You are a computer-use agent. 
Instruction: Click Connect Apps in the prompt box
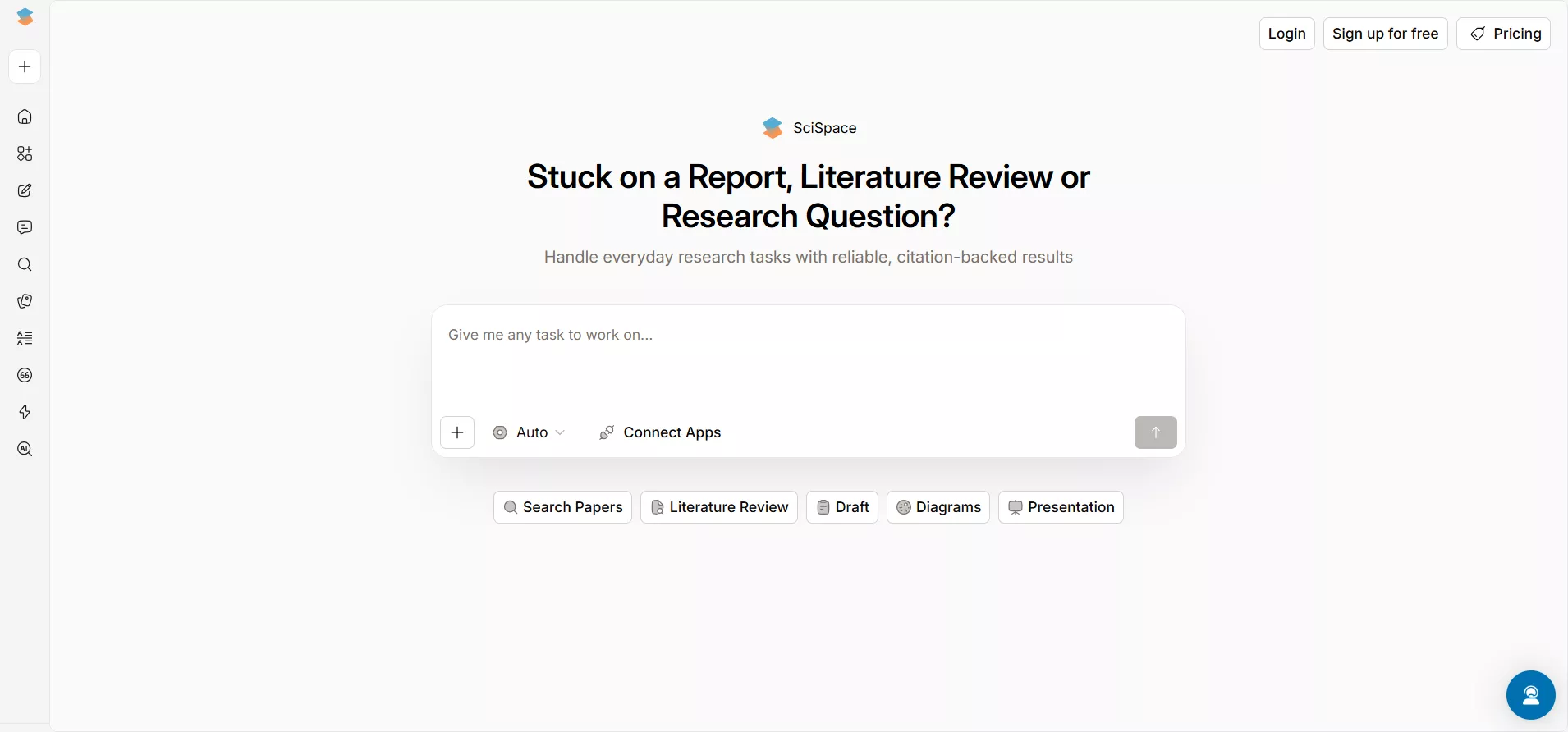pyautogui.click(x=661, y=432)
